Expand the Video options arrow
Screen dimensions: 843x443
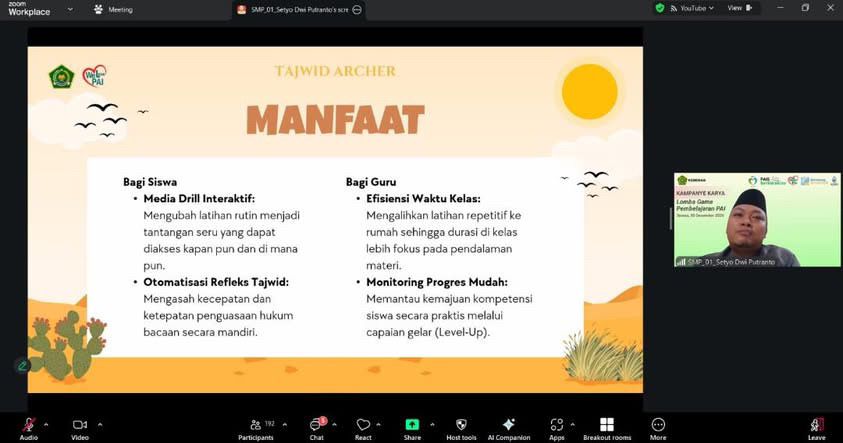pyautogui.click(x=99, y=424)
